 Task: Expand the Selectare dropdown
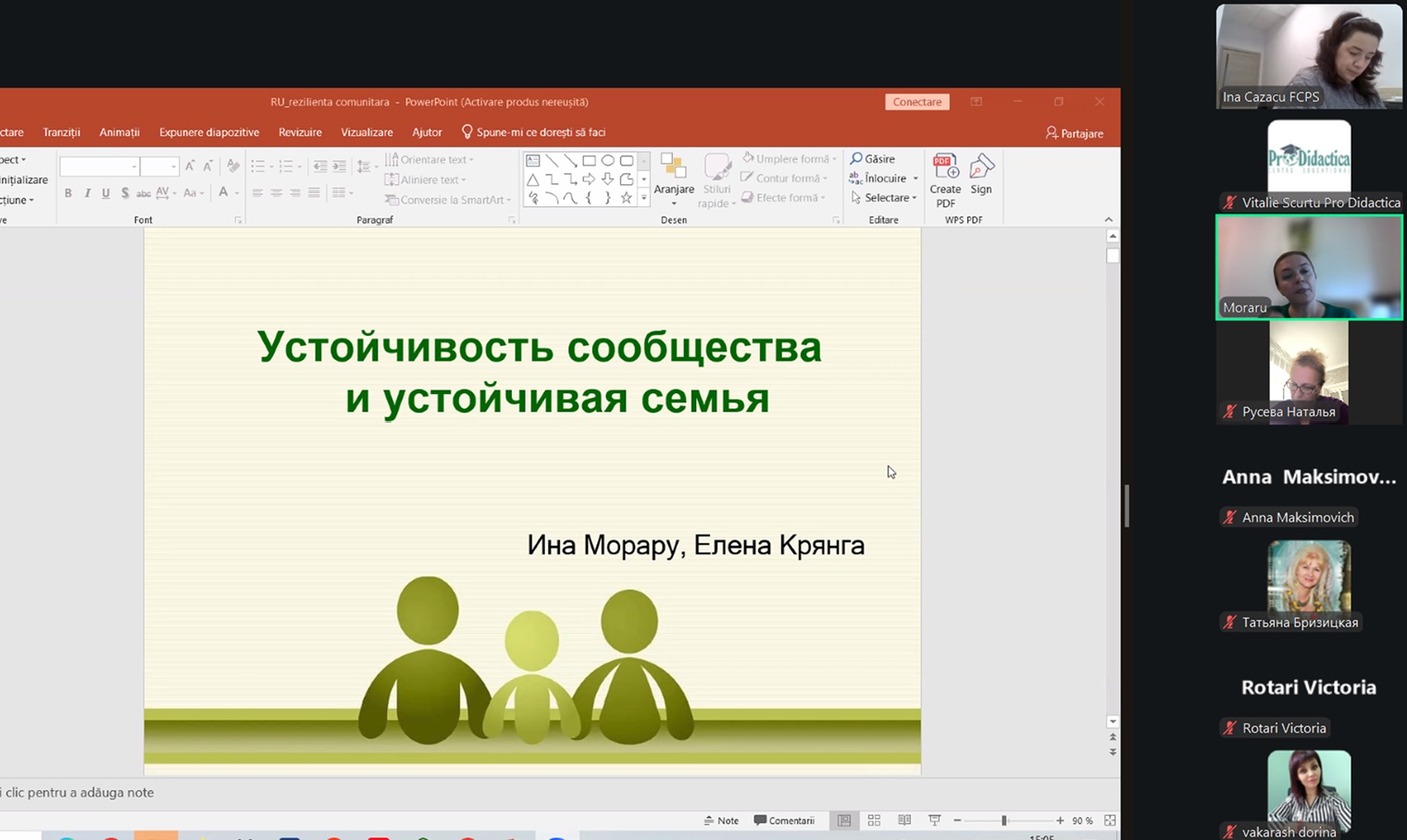click(x=914, y=198)
